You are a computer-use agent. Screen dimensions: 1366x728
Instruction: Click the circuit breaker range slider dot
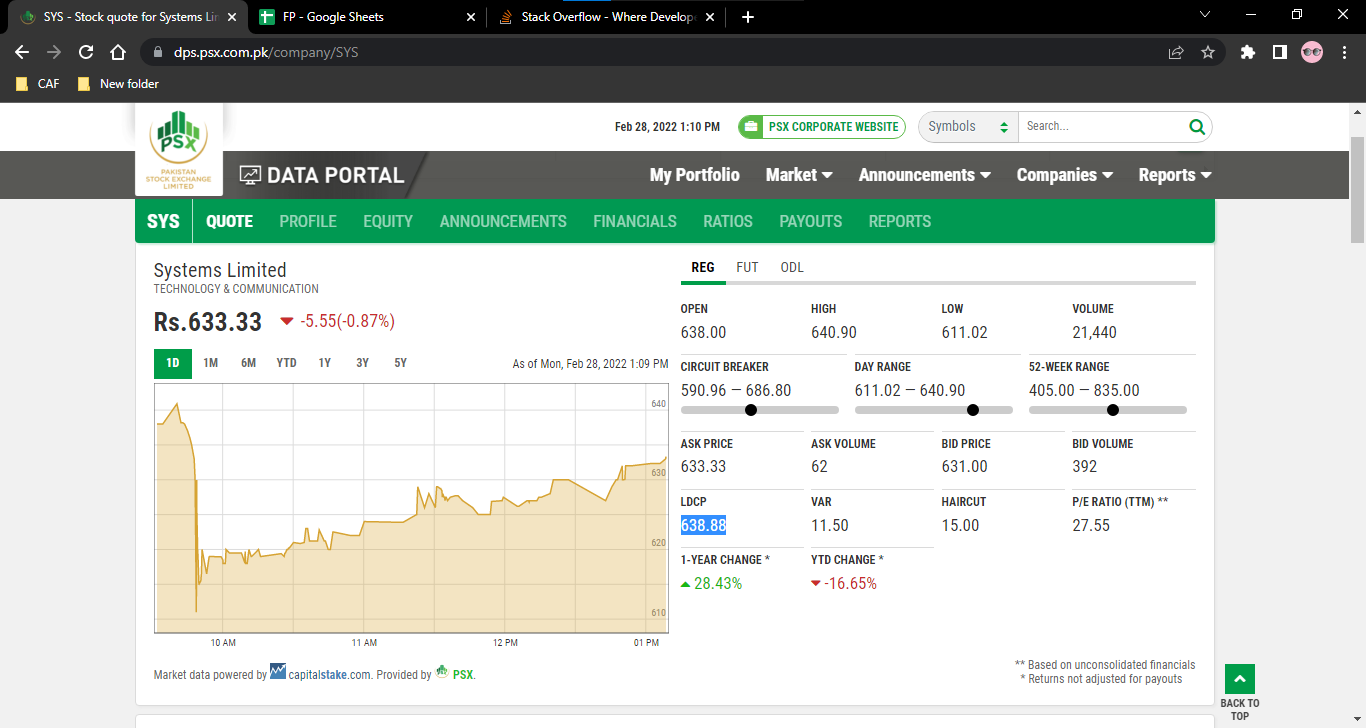tap(751, 410)
